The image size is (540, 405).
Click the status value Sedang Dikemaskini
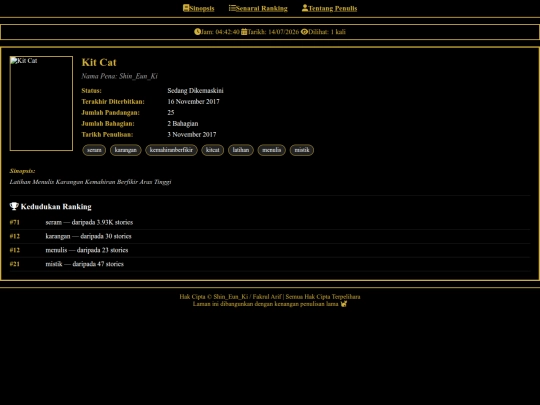pos(195,91)
